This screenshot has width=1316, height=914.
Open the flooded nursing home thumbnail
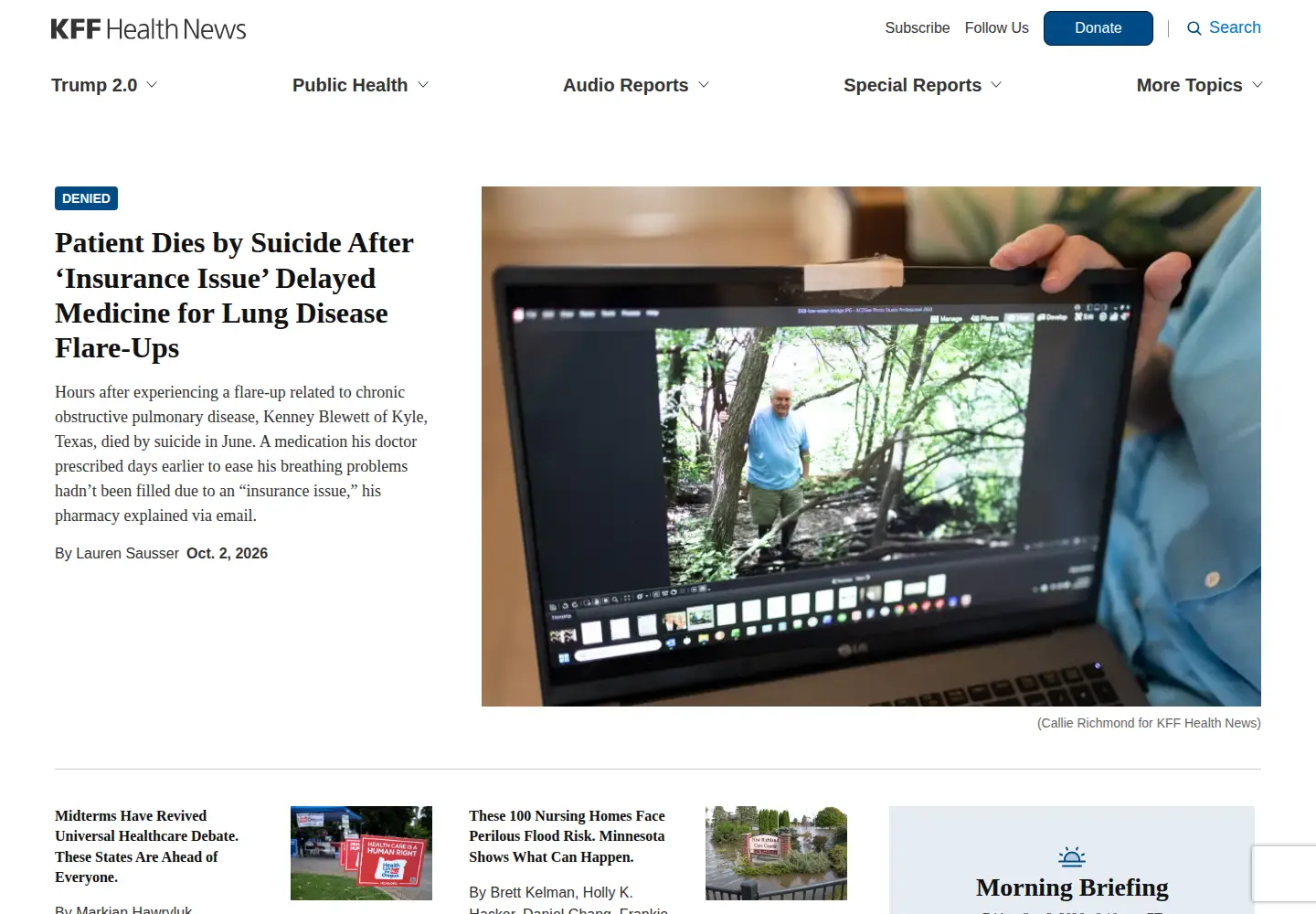tap(776, 853)
